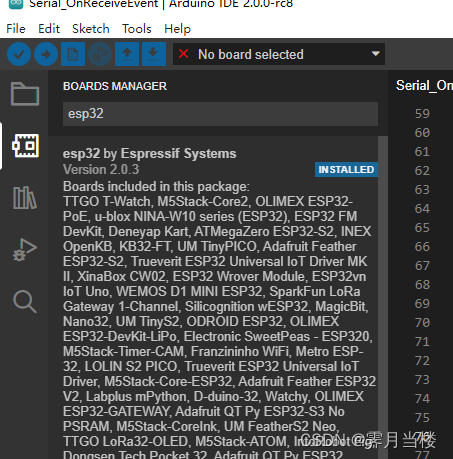This screenshot has height=459, width=453.
Task: Open the Tools menu
Action: [136, 29]
